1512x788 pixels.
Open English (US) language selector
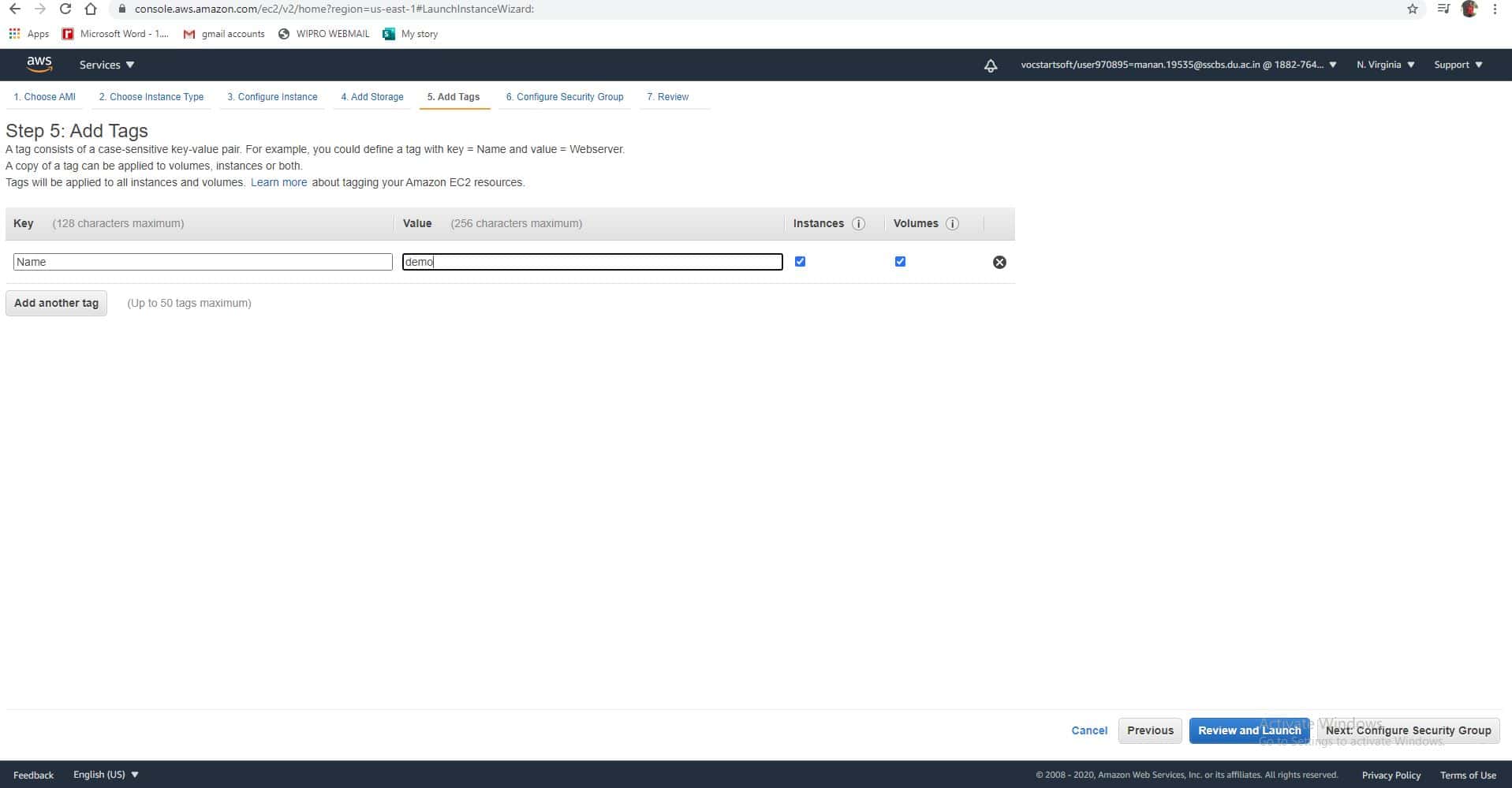[x=106, y=775]
